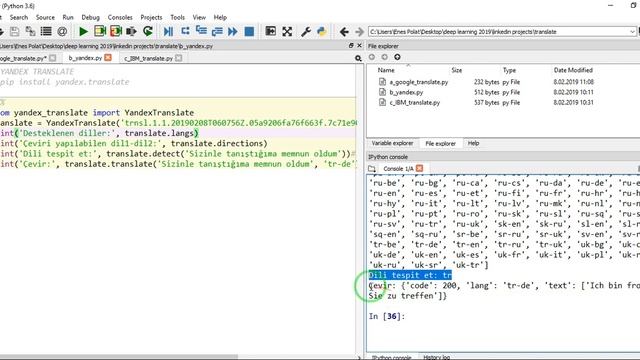This screenshot has height=360, width=640.
Task: Select the File explorer pane tab
Action: (440, 143)
